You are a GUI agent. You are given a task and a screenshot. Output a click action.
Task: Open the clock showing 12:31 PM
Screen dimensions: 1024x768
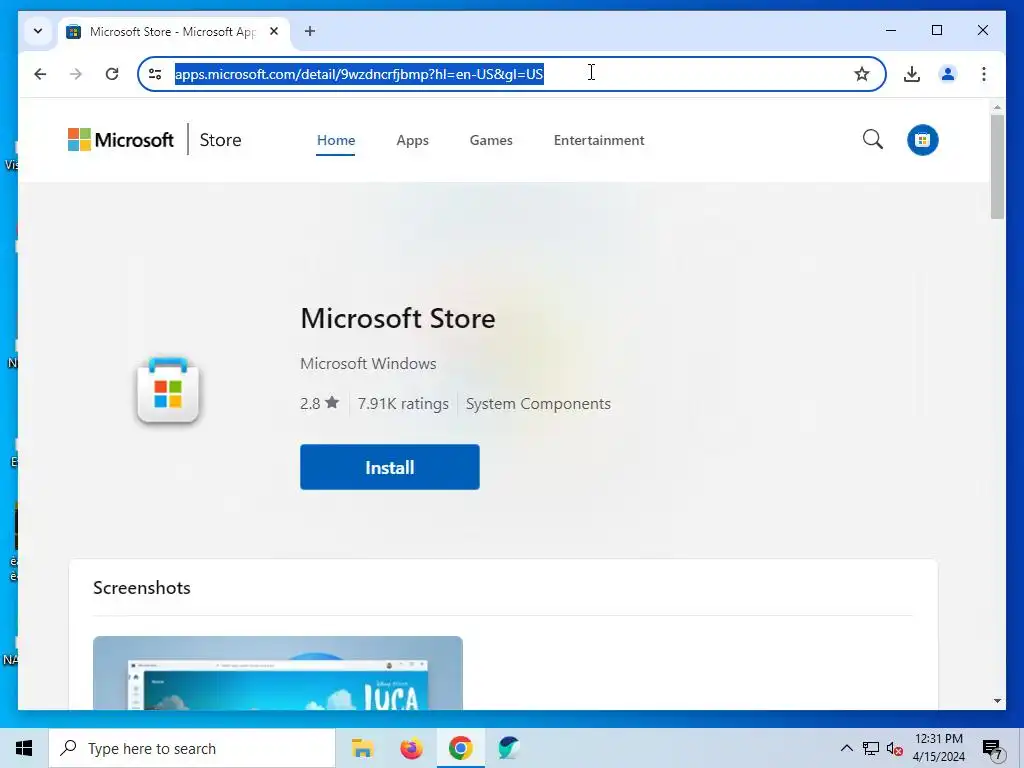point(938,748)
